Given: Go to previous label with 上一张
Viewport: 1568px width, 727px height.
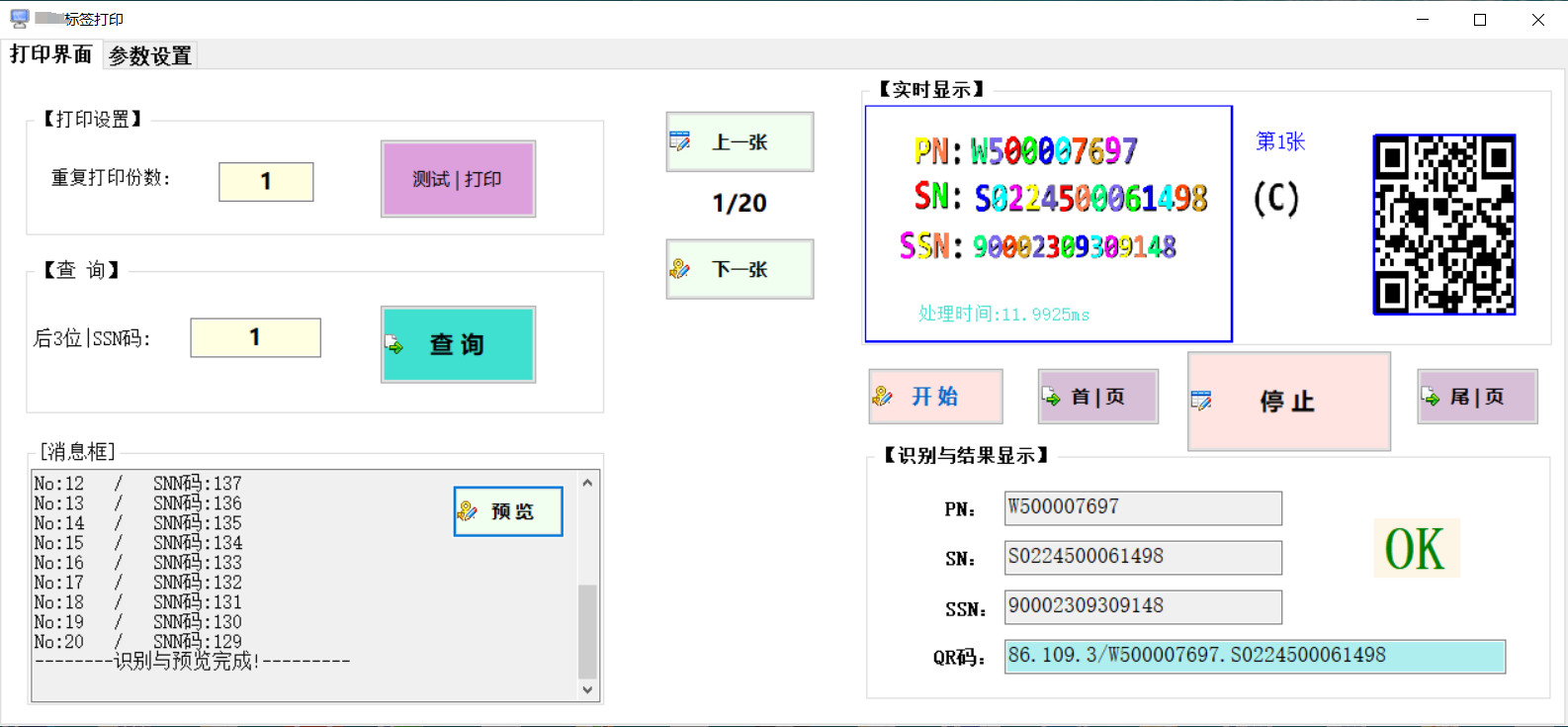Looking at the screenshot, I should click(740, 141).
